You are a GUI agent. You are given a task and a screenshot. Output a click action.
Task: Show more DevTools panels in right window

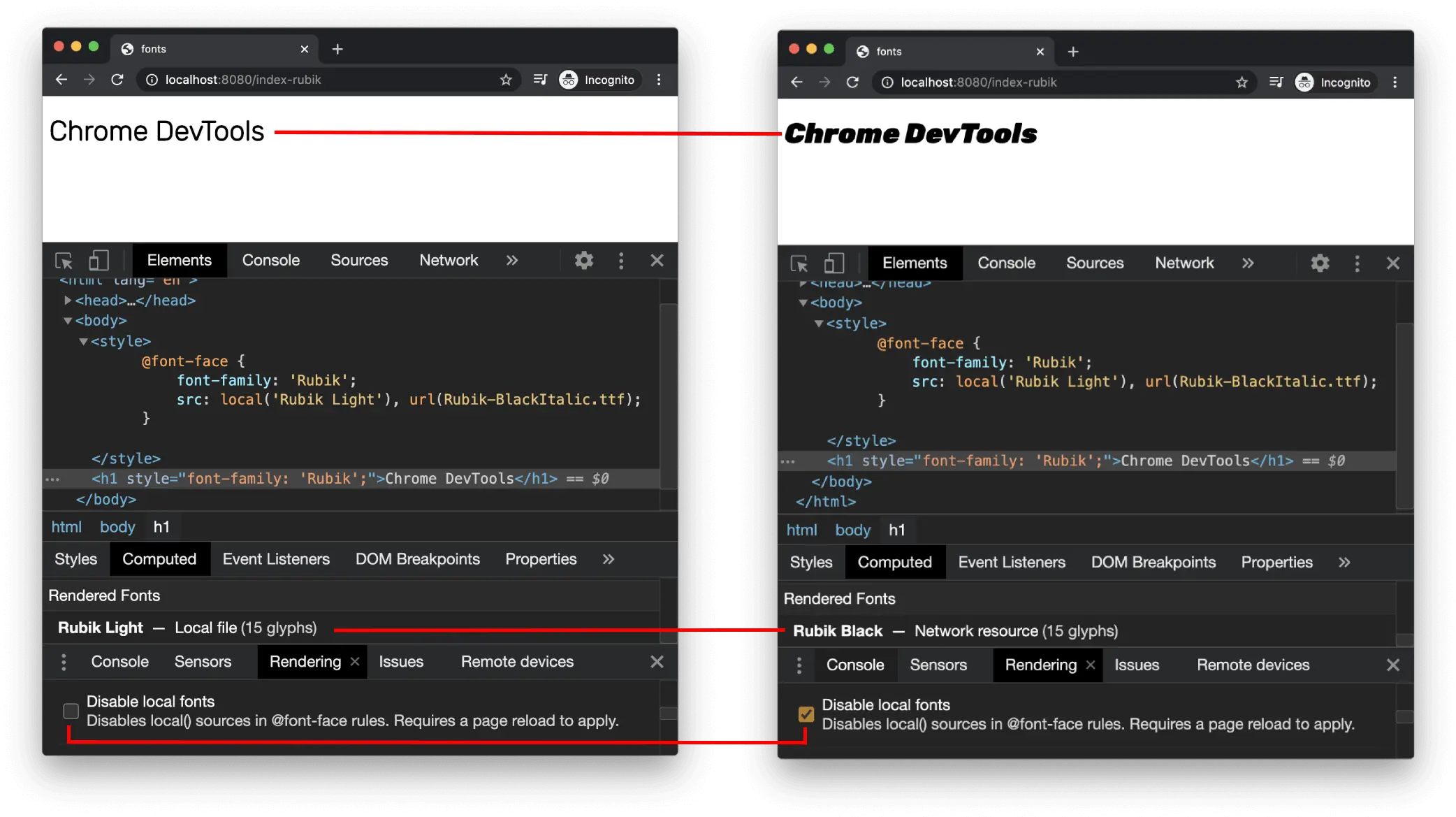(1248, 263)
